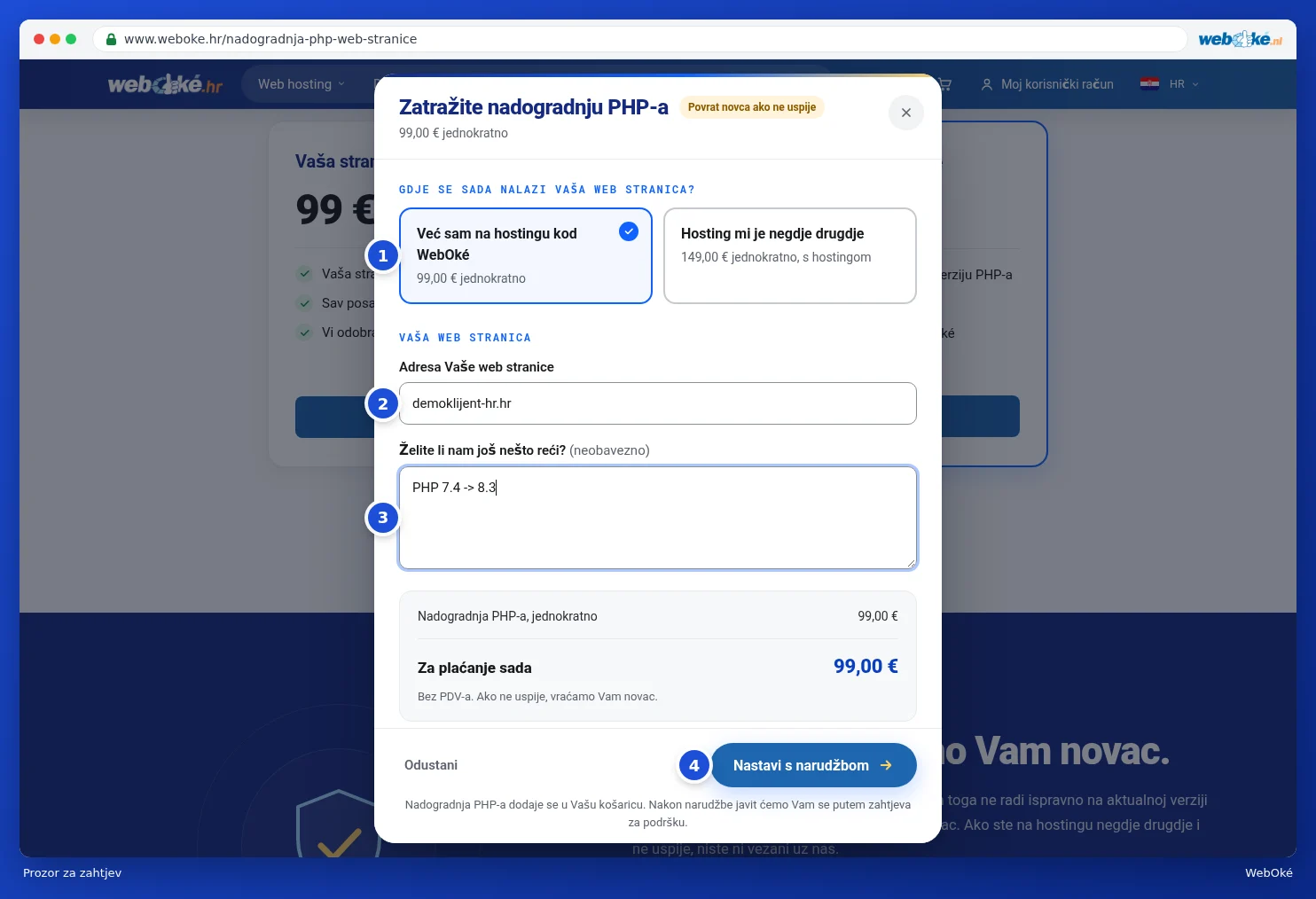Click 'Bez PDV-a' refund note text
The image size is (1316, 899).
click(x=537, y=697)
